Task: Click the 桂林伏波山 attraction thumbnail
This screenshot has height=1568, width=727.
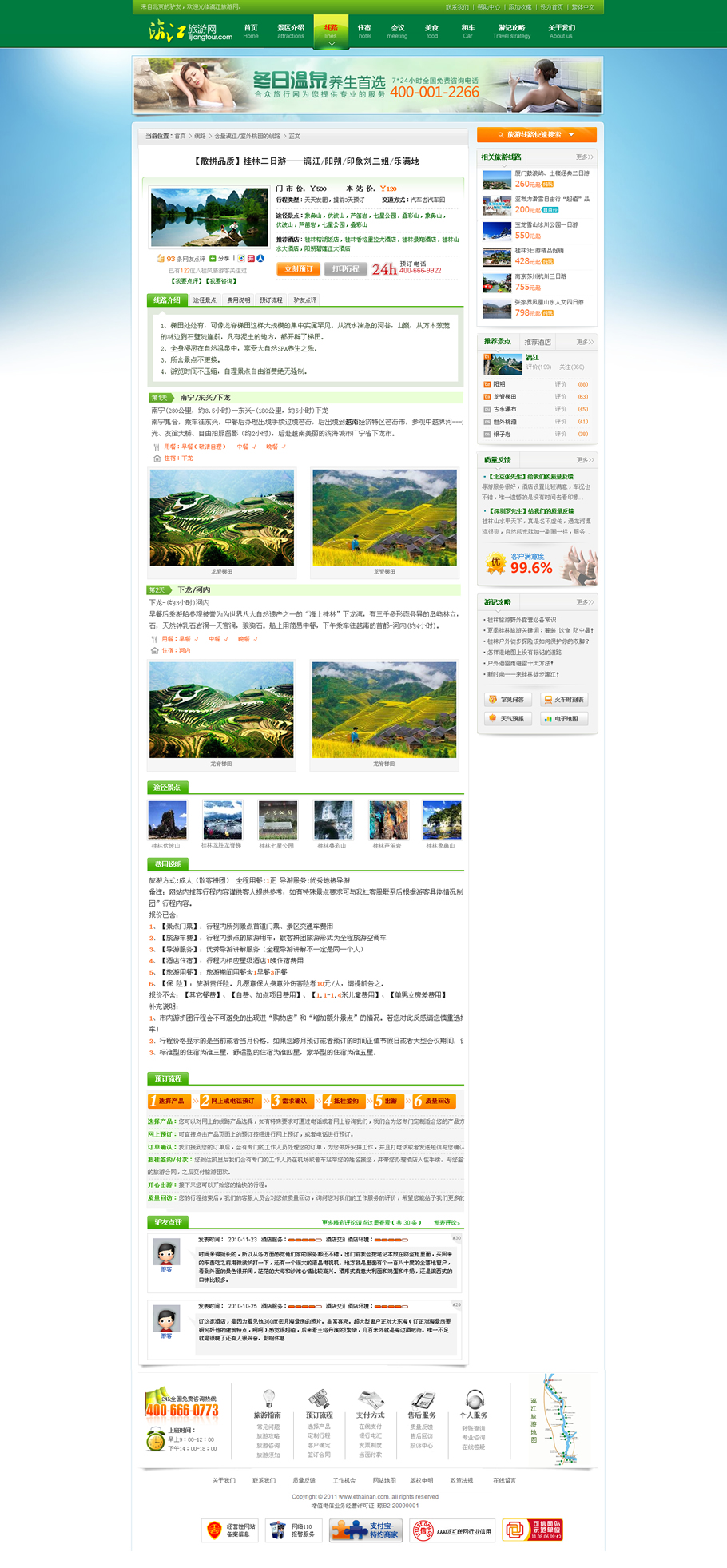Action: pyautogui.click(x=167, y=820)
